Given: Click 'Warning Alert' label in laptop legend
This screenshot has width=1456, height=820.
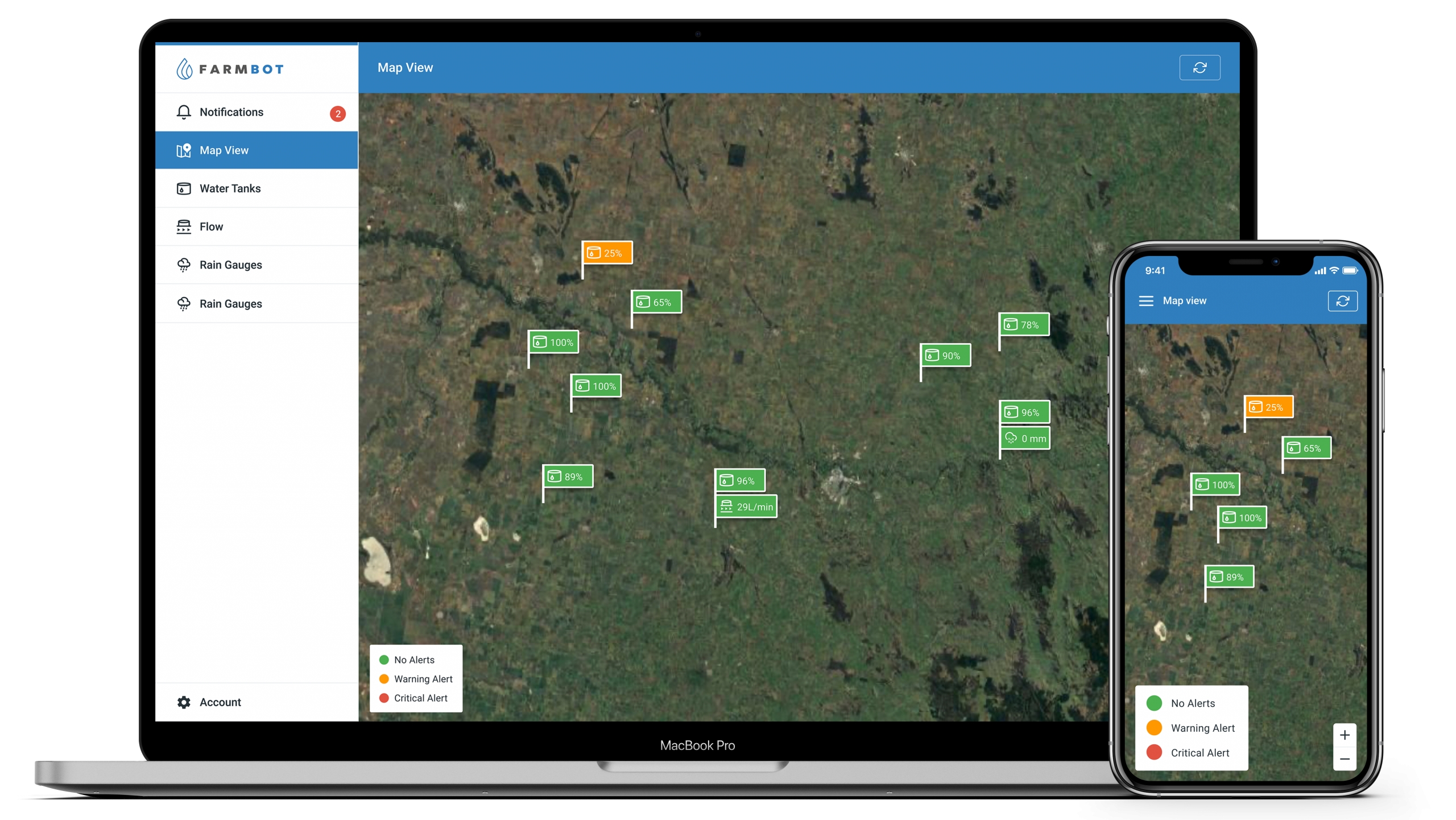Looking at the screenshot, I should click(423, 679).
